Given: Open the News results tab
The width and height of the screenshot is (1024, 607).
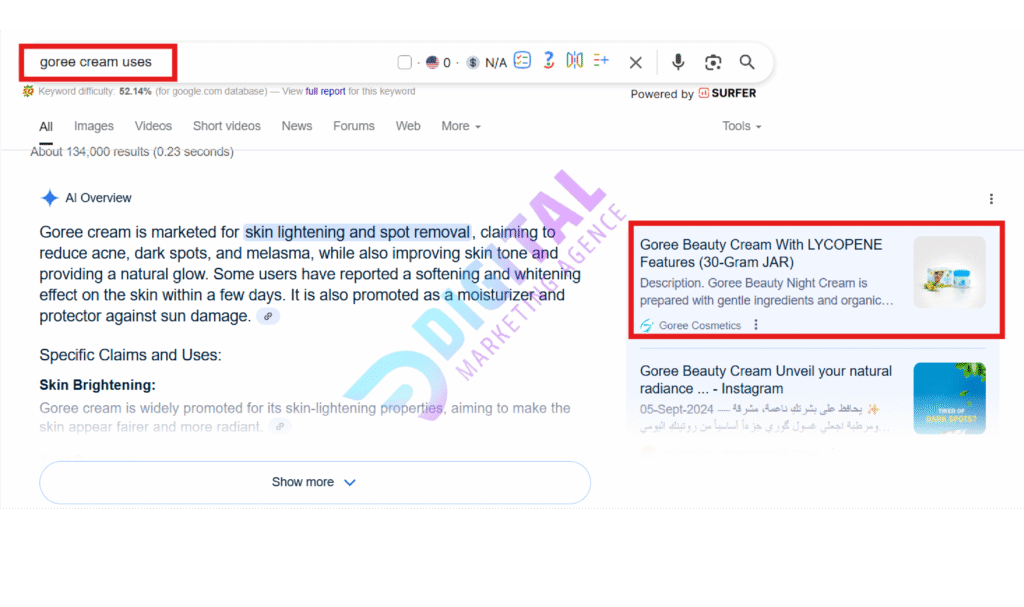Looking at the screenshot, I should 297,126.
